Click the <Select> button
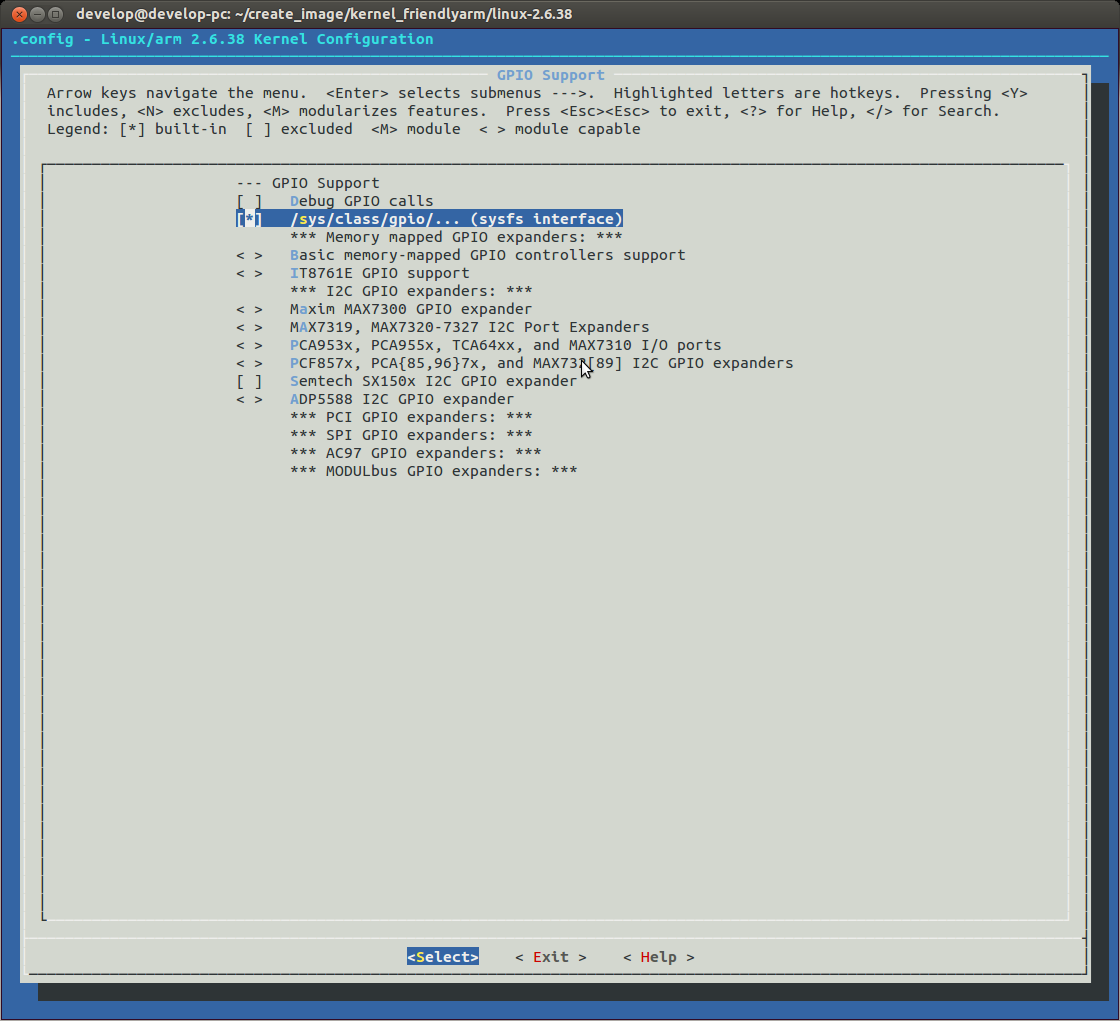 point(443,957)
